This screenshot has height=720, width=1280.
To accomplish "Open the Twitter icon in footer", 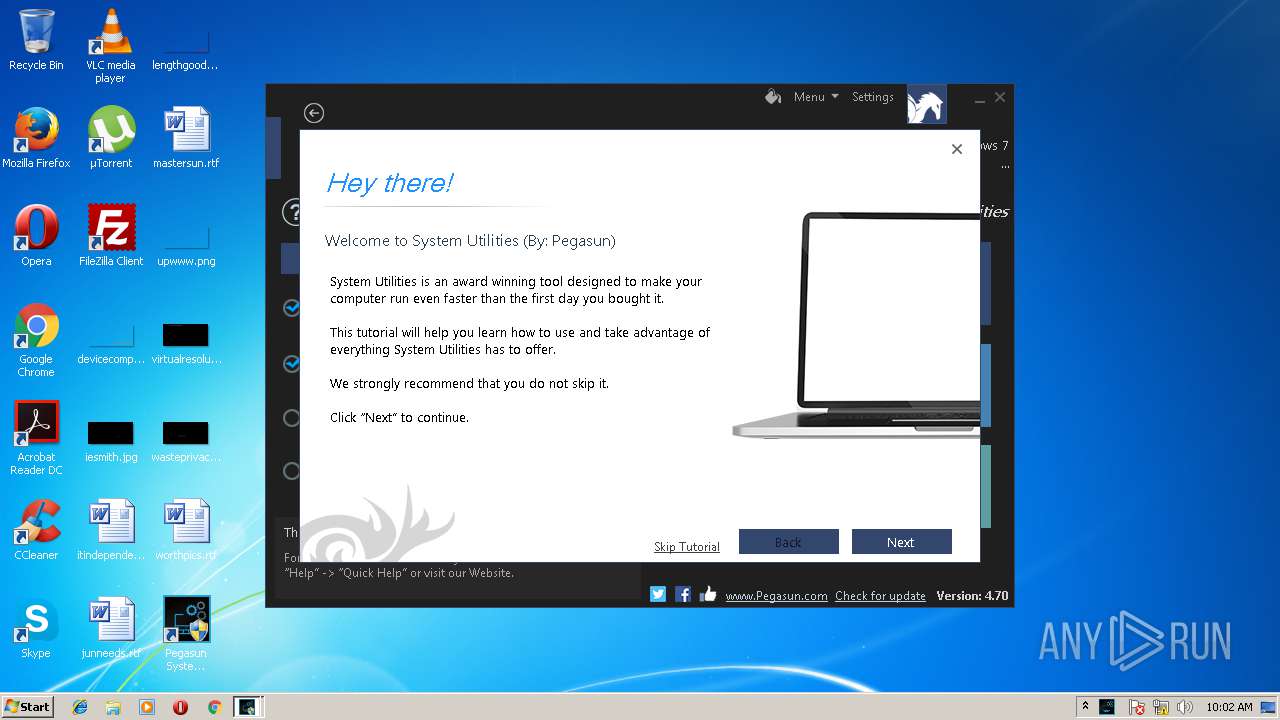I will [x=658, y=594].
